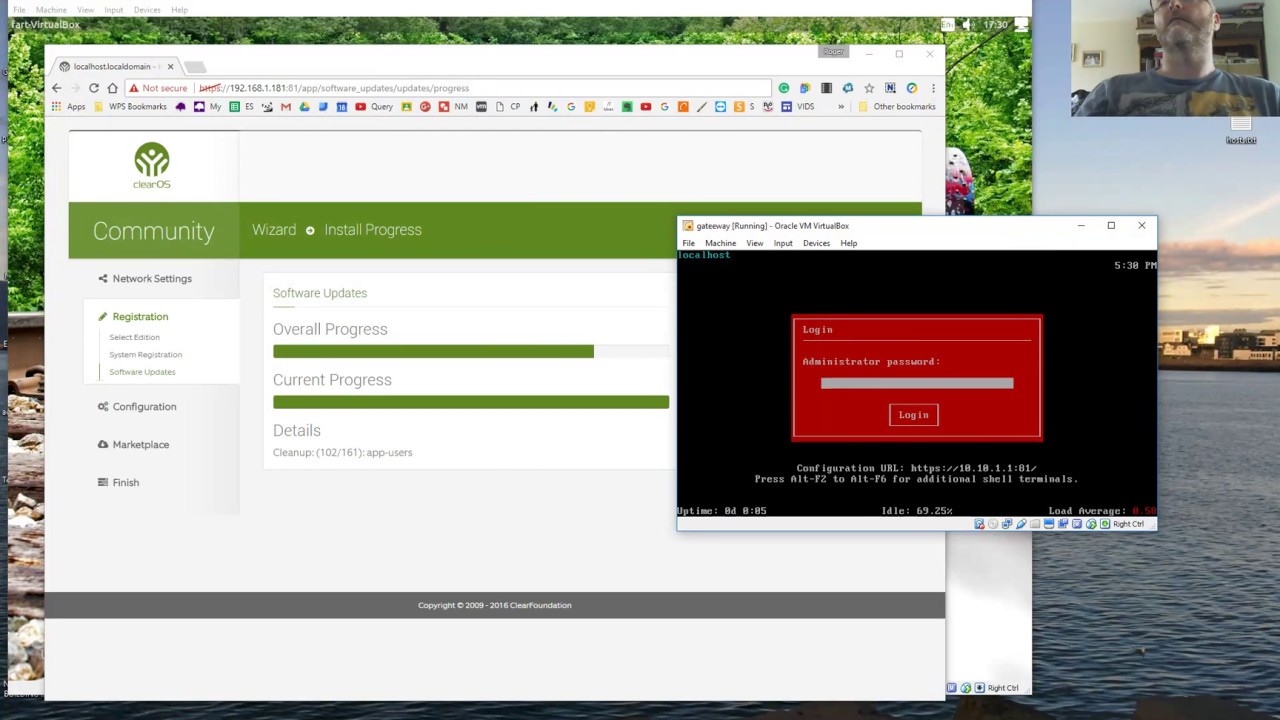
Task: Click the Software Updates heading
Action: click(x=320, y=293)
